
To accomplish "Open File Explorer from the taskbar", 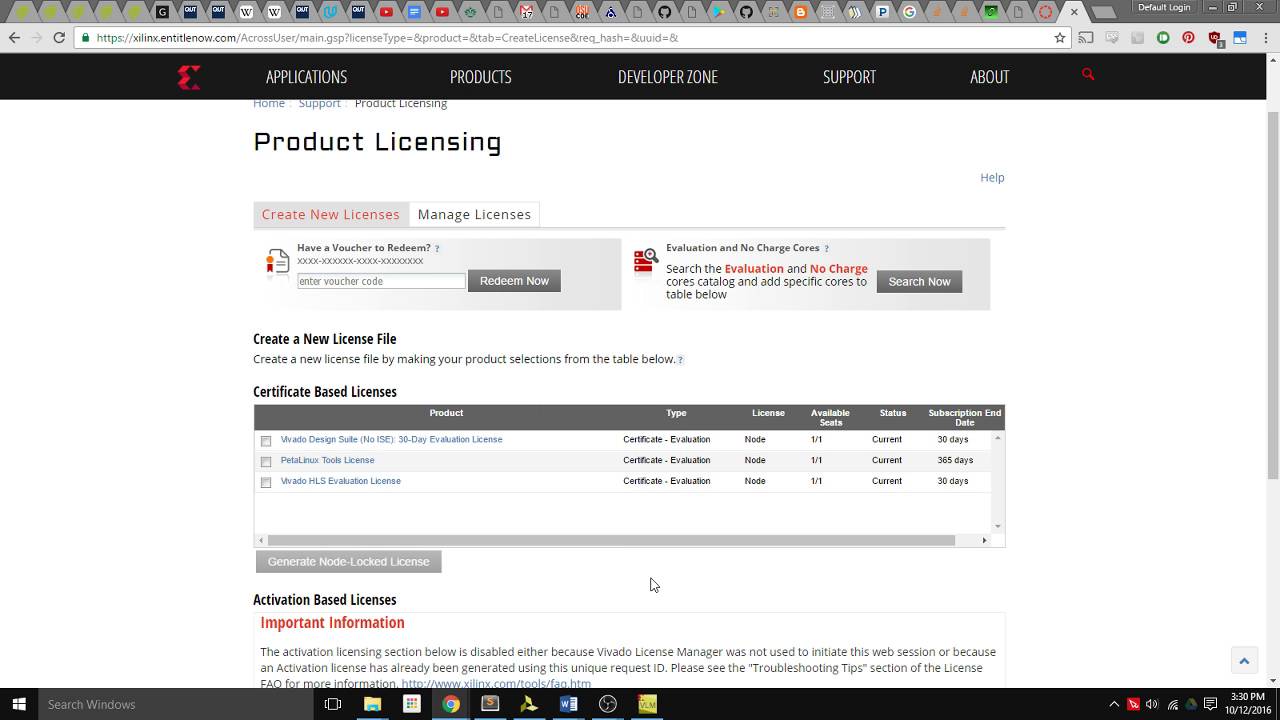I will coord(372,704).
